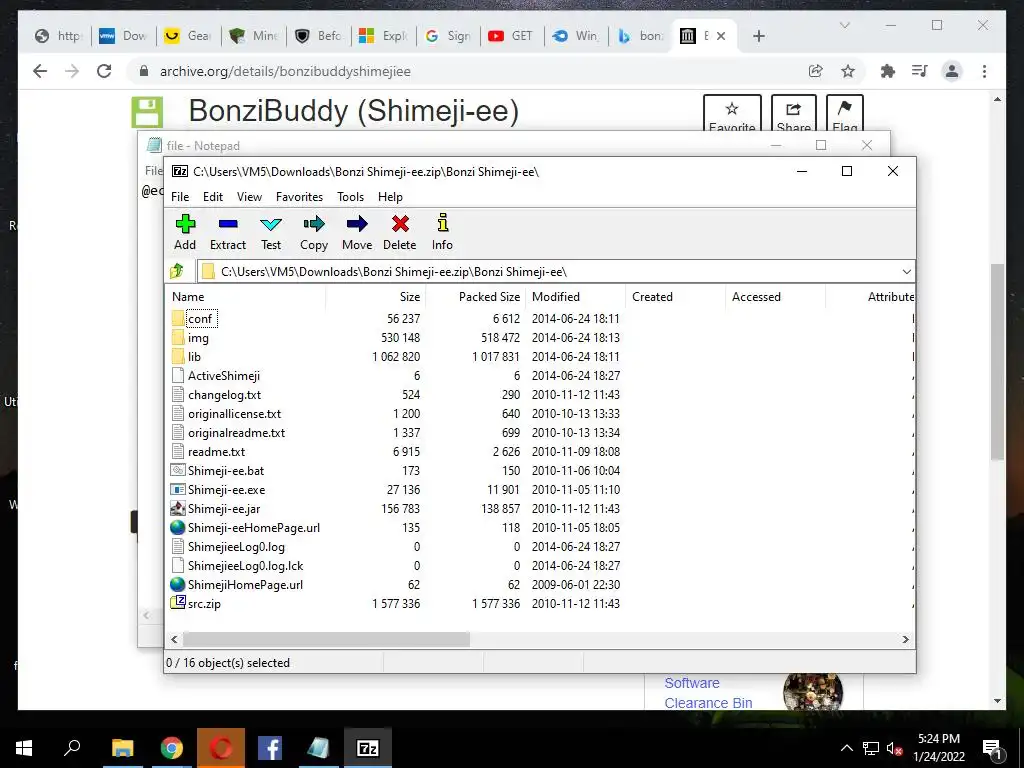This screenshot has height=768, width=1024.
Task: Open the notifications center icon
Action: (992, 748)
